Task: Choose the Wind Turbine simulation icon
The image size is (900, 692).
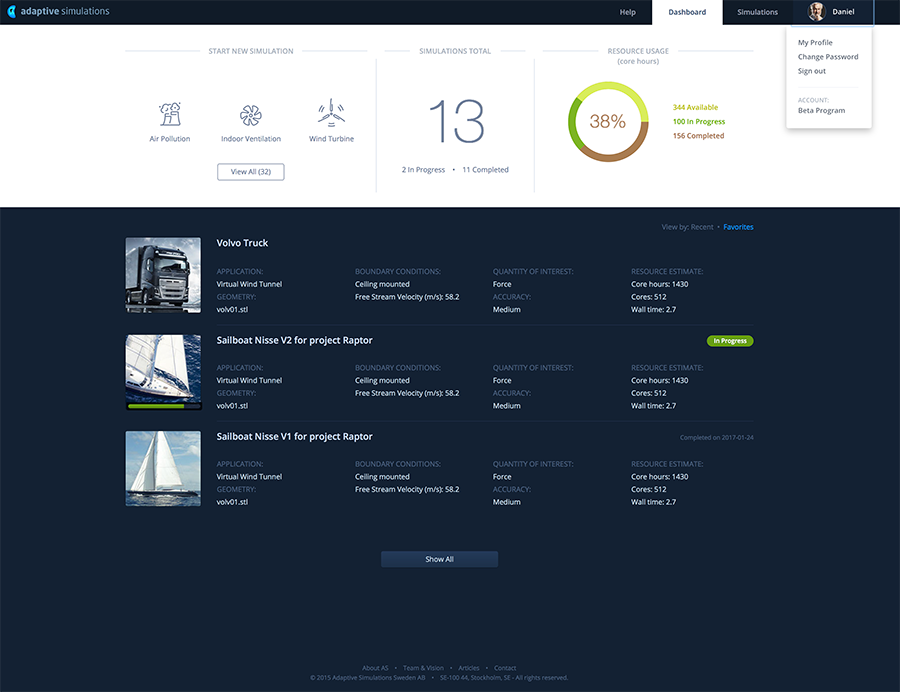Action: [x=331, y=112]
